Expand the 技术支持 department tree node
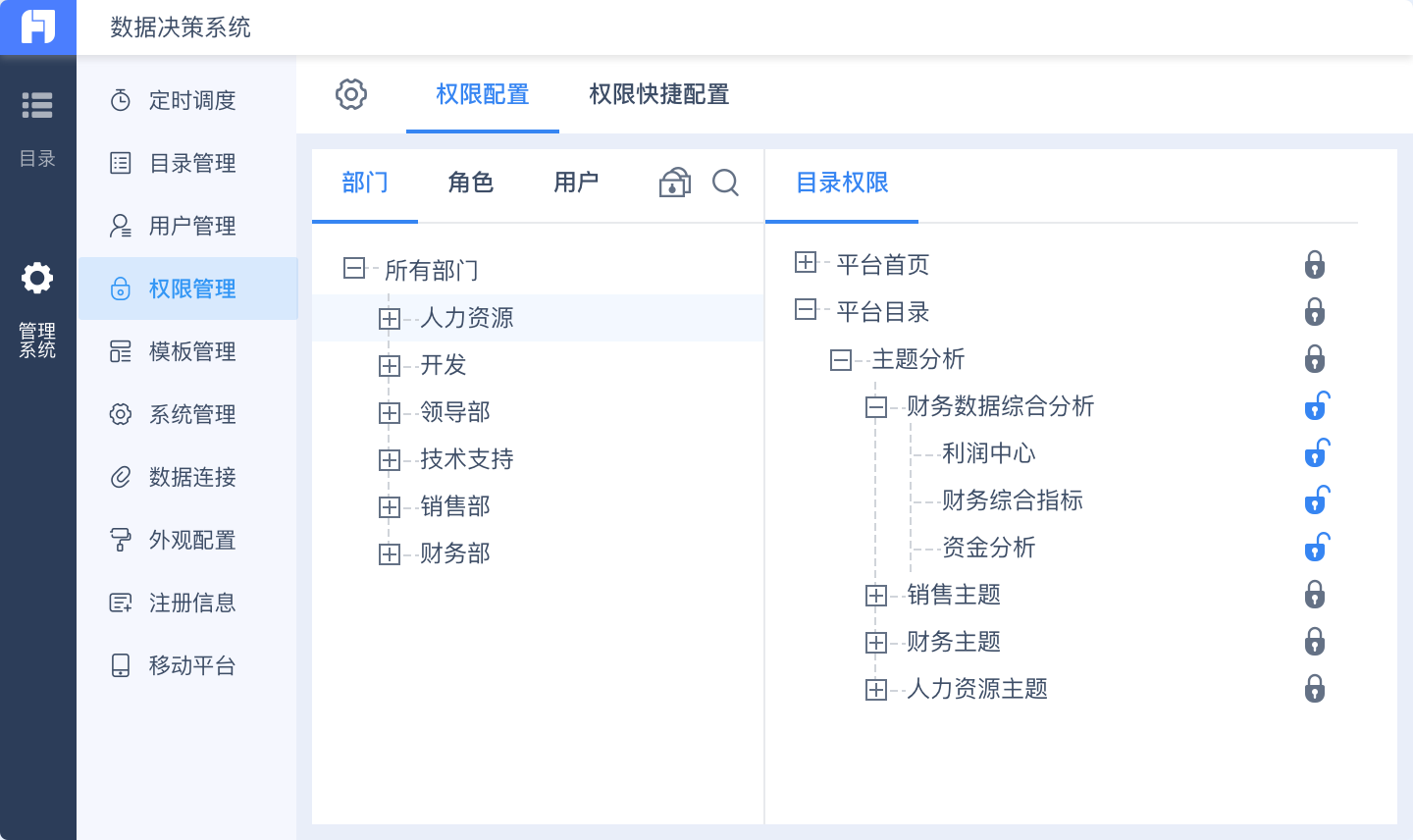The height and width of the screenshot is (840, 1413). tap(390, 459)
